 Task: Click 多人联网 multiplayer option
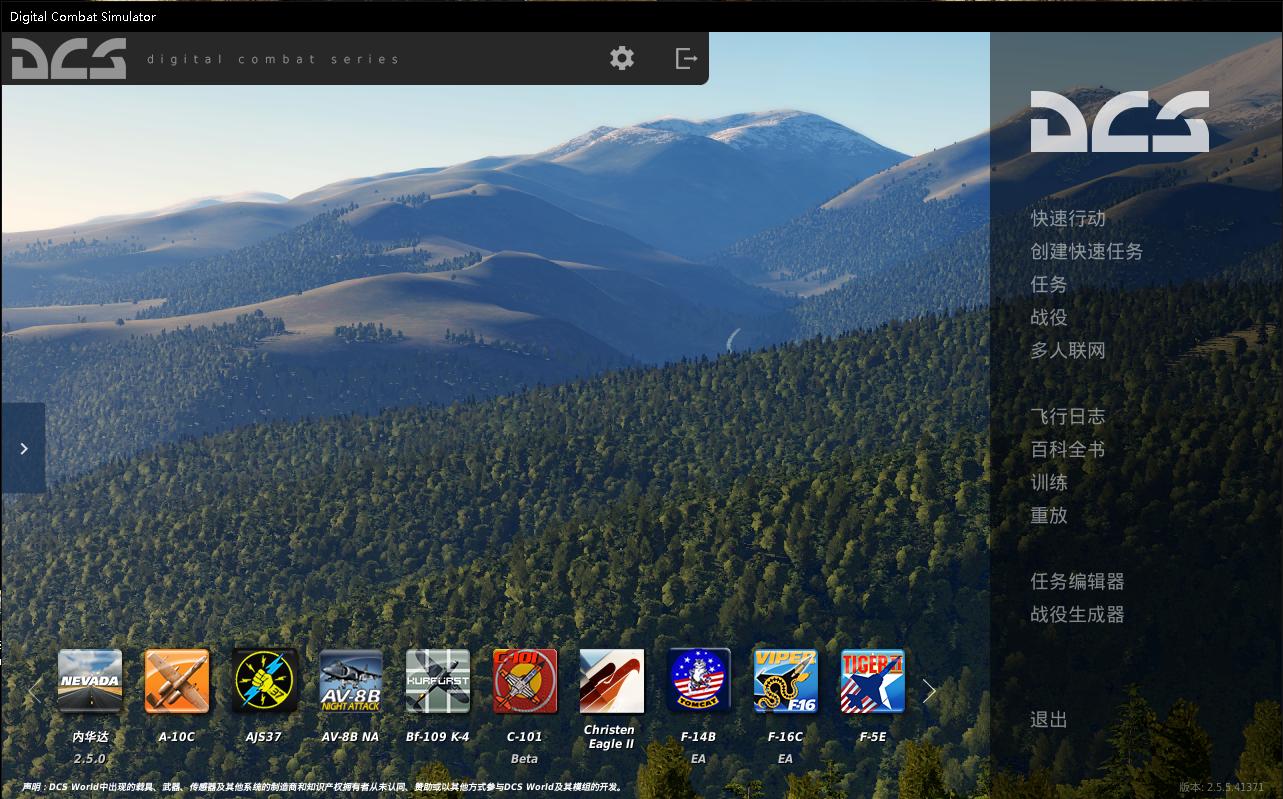1068,350
